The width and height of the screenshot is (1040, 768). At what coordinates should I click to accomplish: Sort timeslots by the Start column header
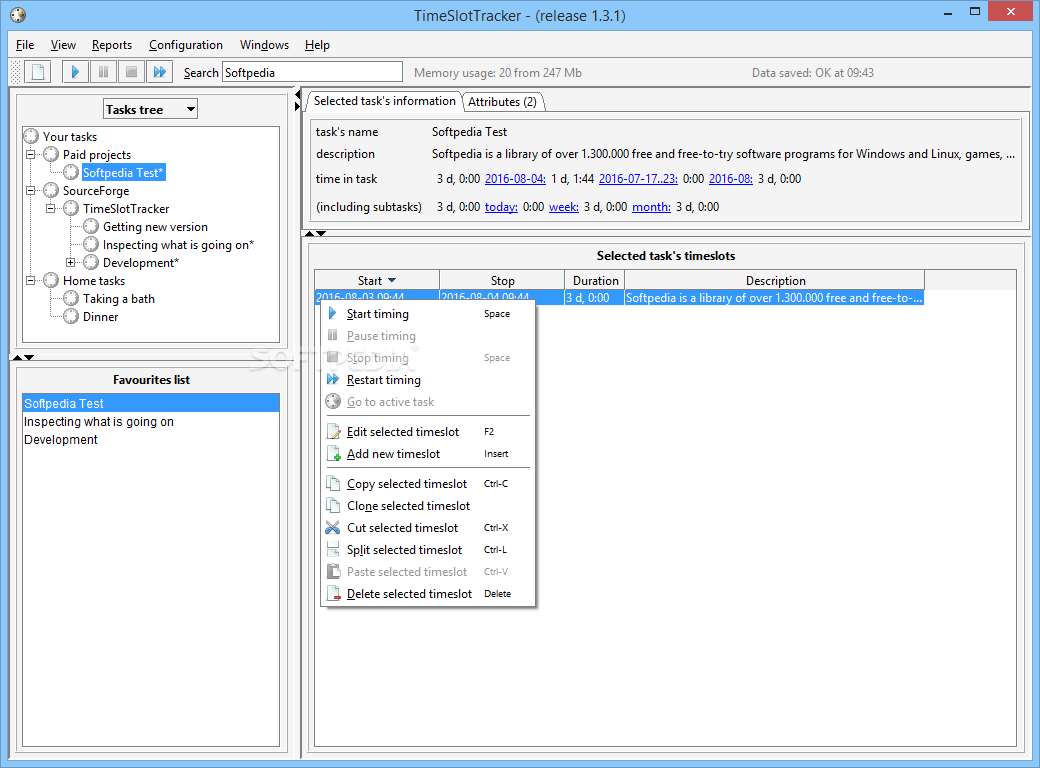pos(377,281)
